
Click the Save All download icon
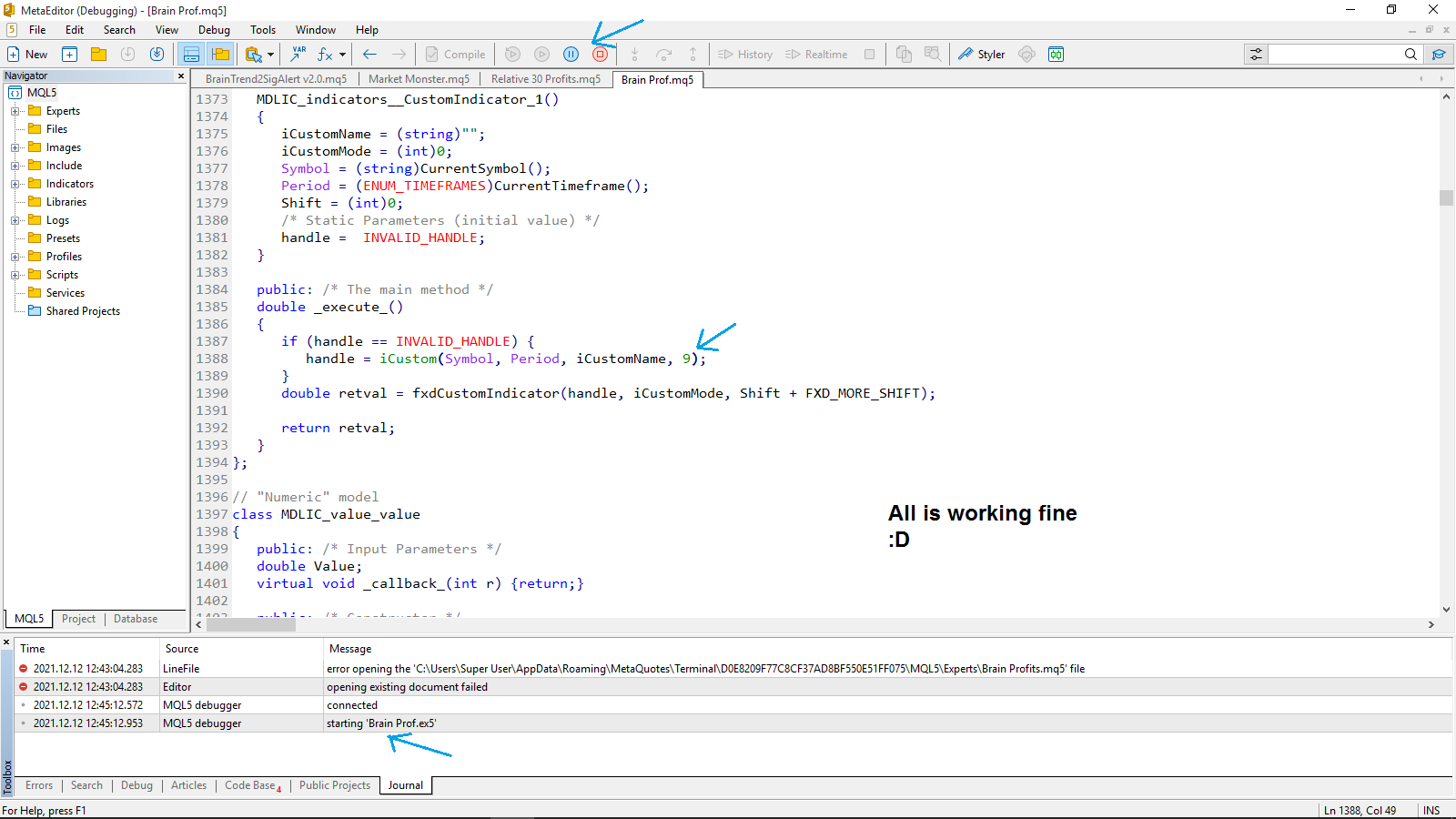157,54
